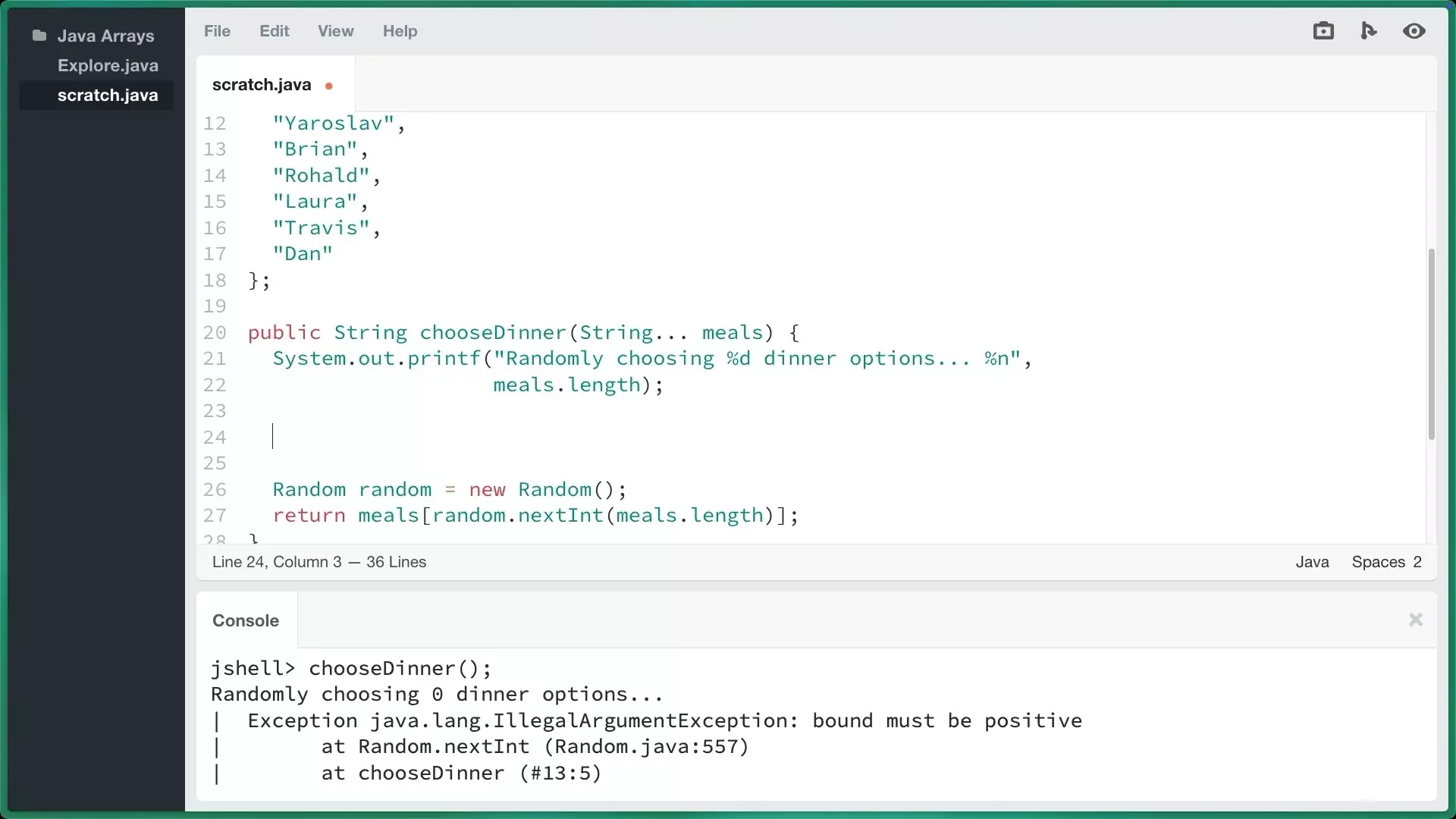
Task: Click the folder icon beside Java Arrays
Action: 39,36
